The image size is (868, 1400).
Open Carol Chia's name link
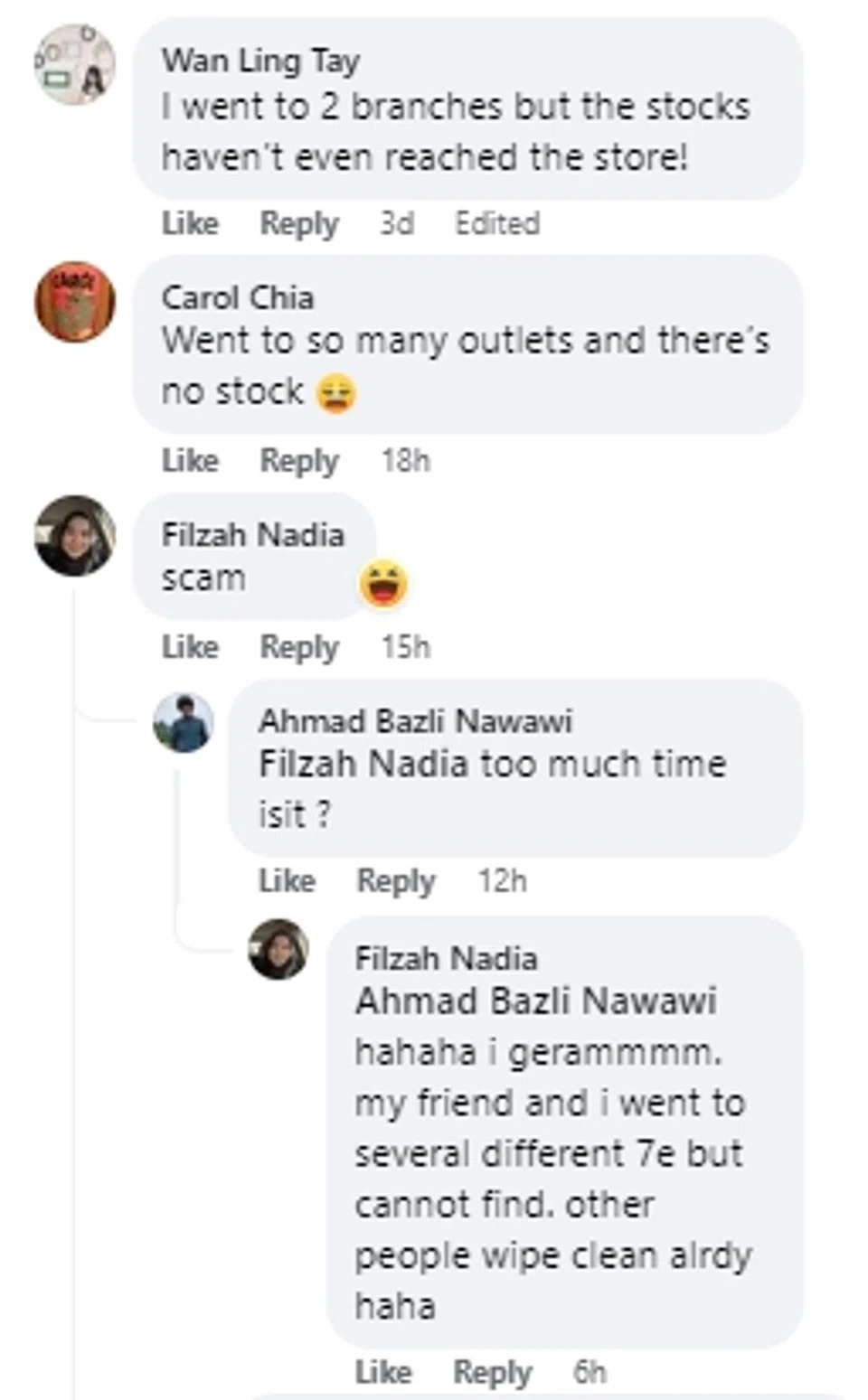click(238, 297)
